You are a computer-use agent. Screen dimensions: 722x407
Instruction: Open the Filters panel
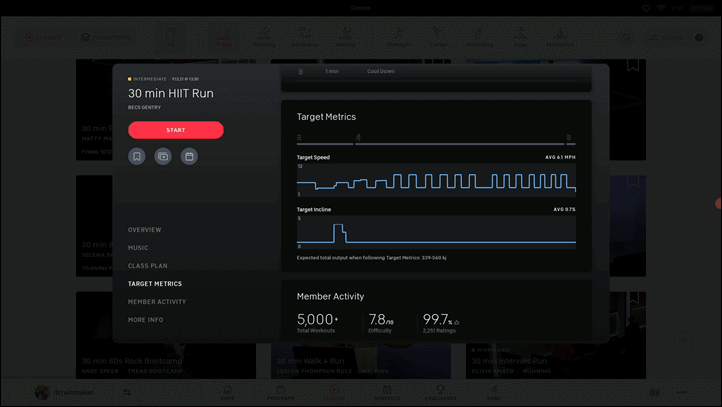[x=667, y=37]
